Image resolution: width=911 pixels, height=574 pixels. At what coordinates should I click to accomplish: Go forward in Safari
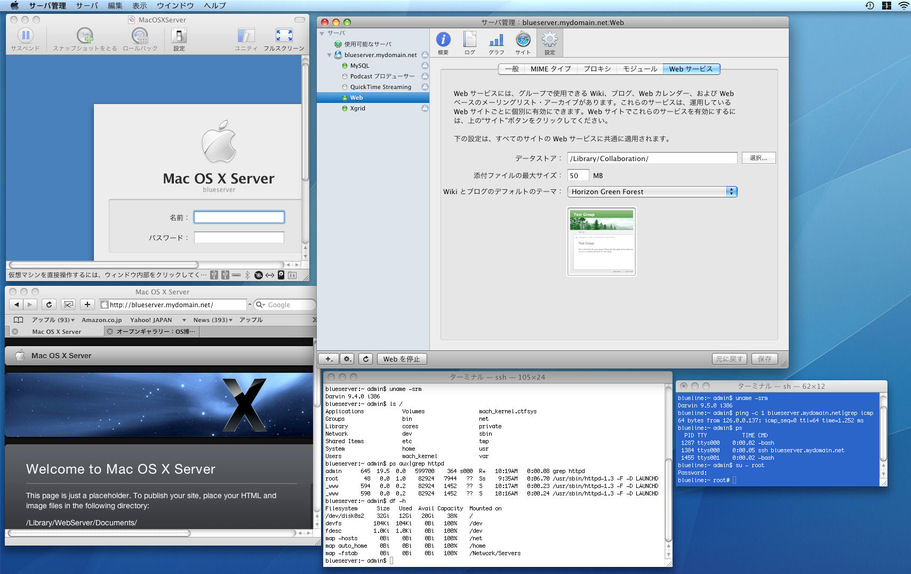pyautogui.click(x=30, y=304)
